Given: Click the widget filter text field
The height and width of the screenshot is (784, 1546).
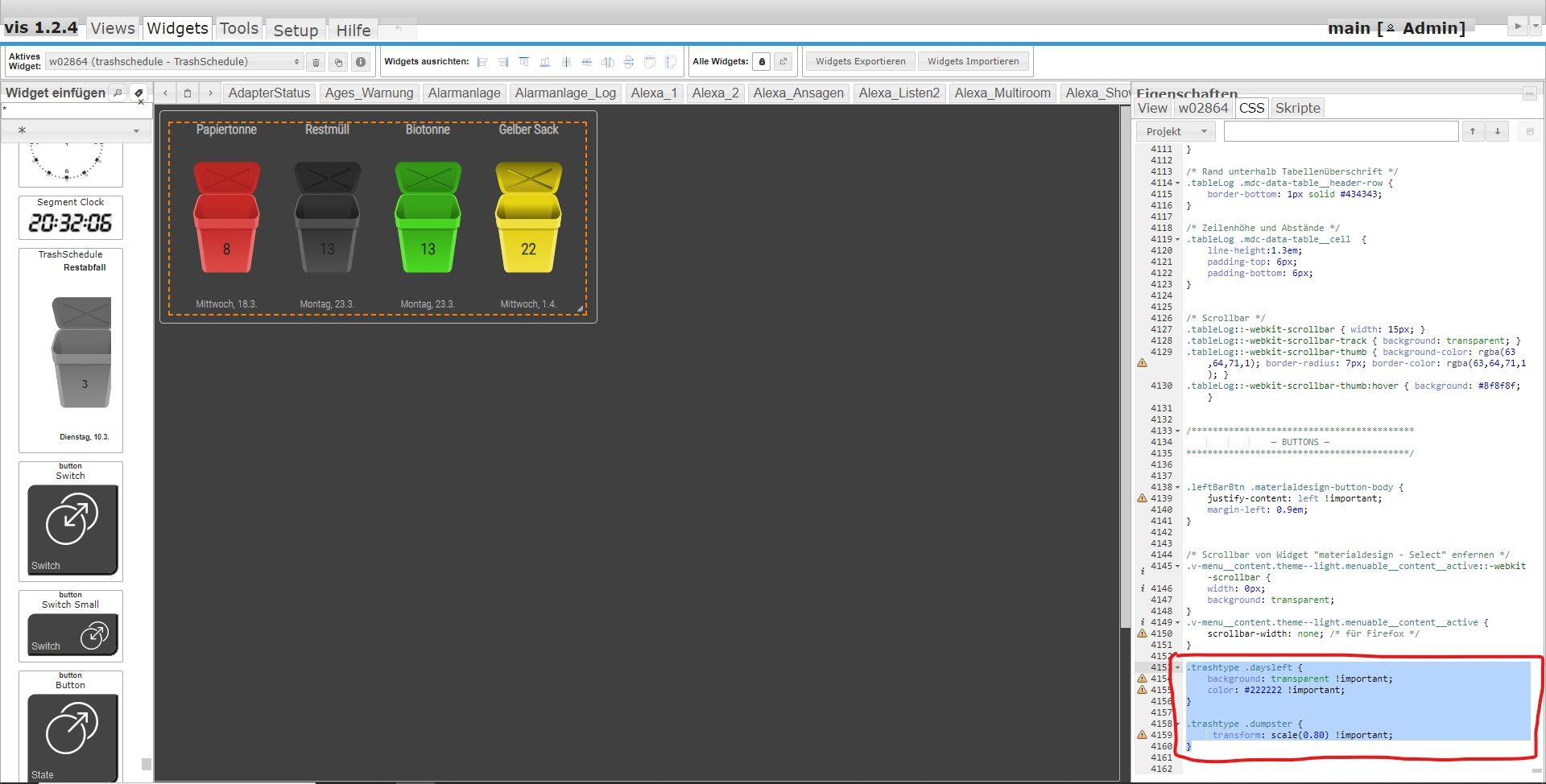Looking at the screenshot, I should pos(76,110).
